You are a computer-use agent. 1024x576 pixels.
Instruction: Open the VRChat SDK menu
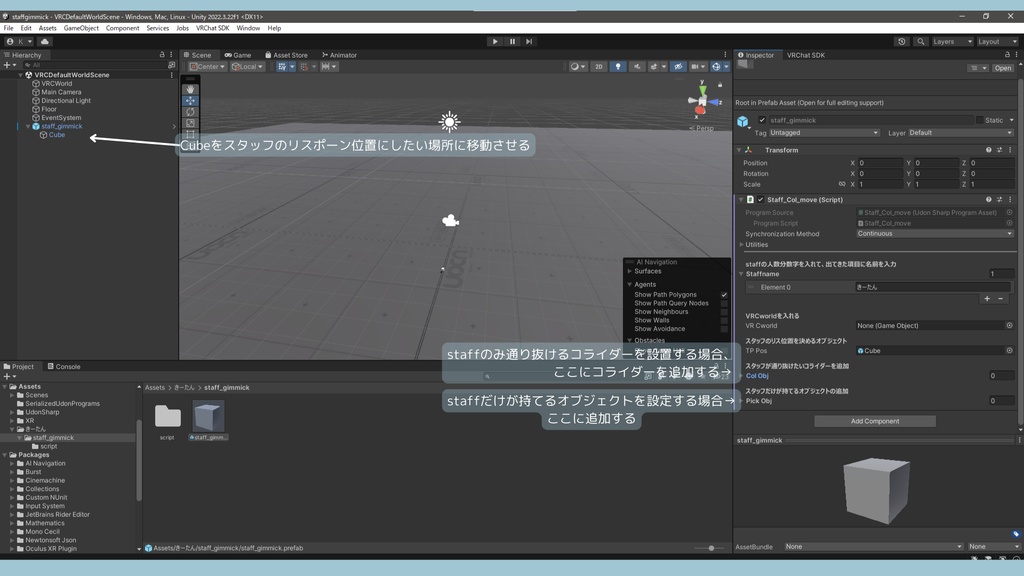click(x=211, y=27)
